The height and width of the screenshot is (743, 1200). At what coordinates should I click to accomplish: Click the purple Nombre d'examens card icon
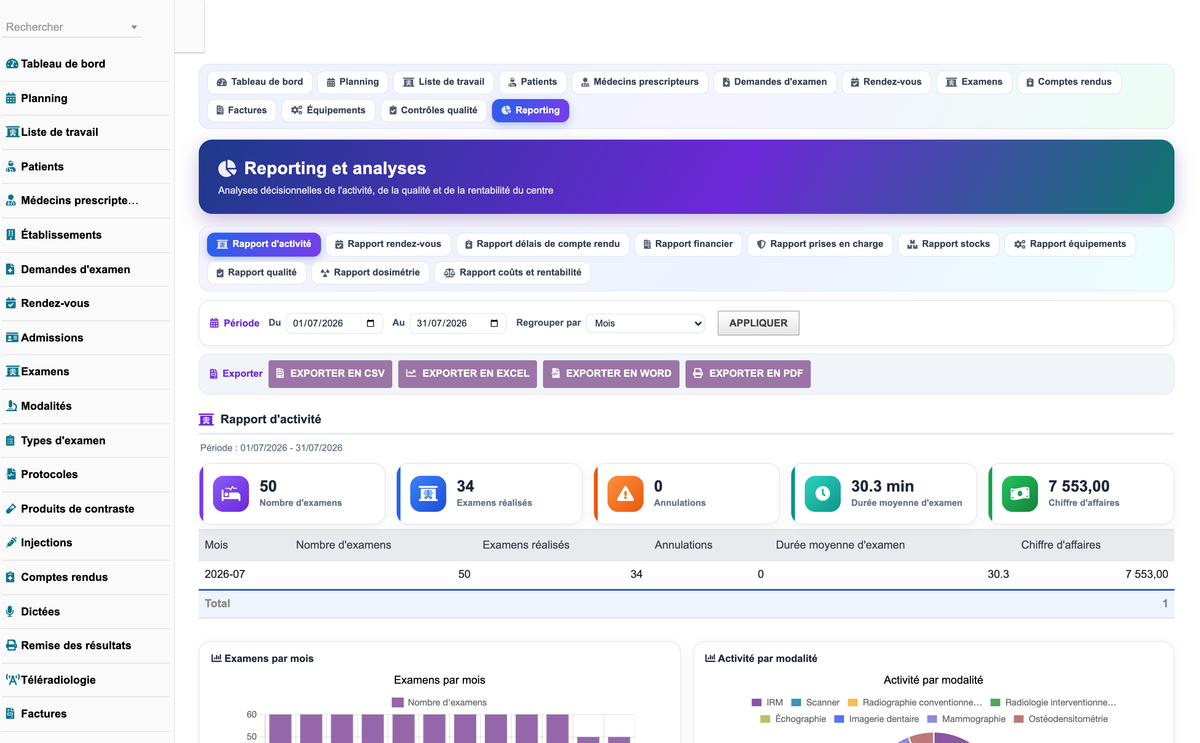tap(231, 493)
